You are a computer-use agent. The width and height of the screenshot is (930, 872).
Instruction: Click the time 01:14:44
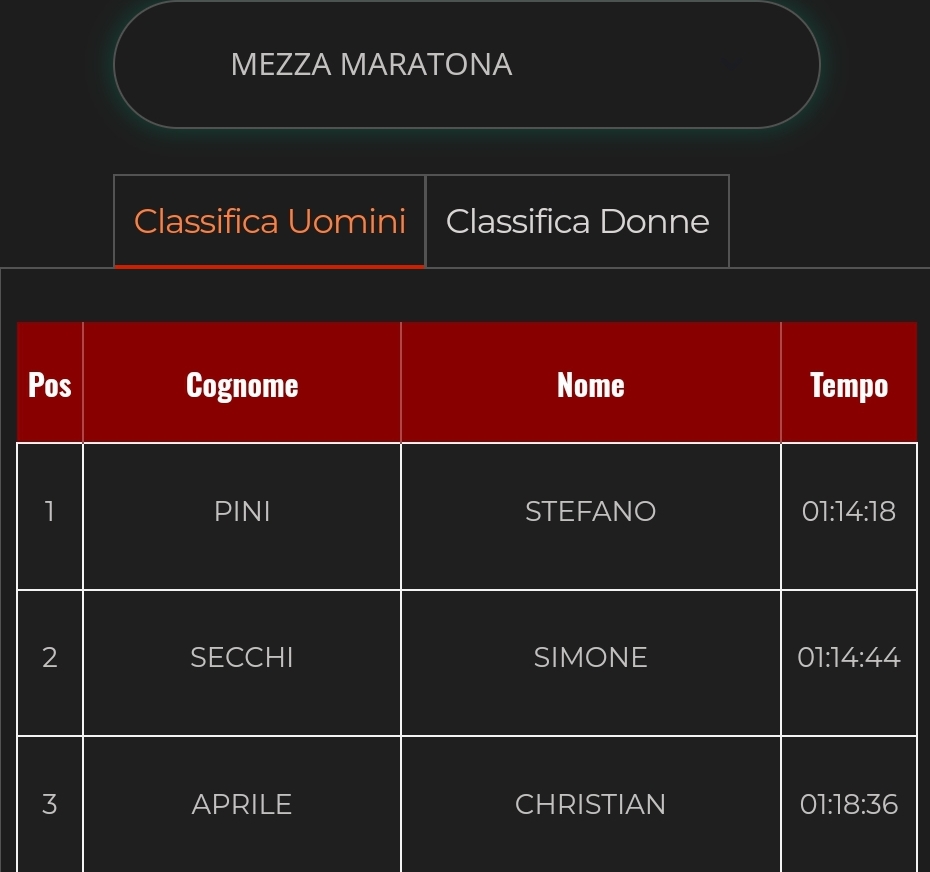tap(848, 658)
